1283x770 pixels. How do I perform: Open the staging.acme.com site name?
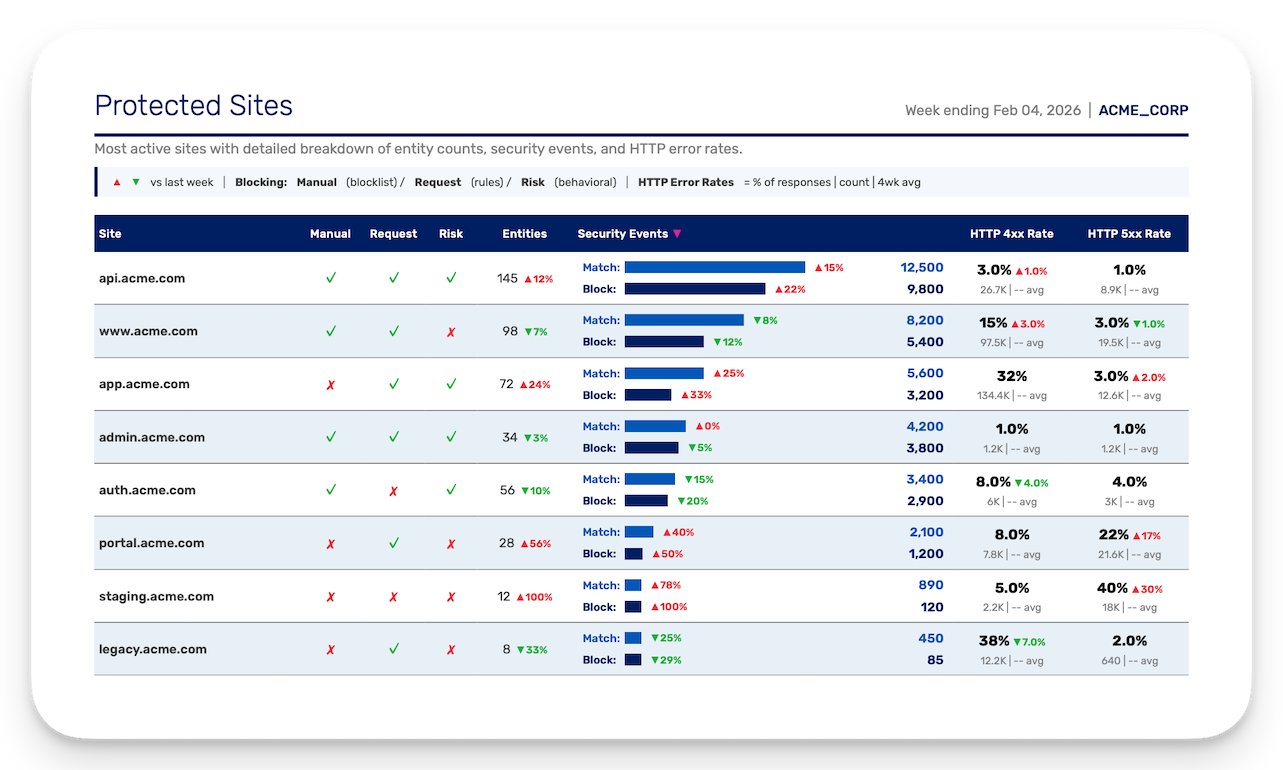(x=156, y=596)
